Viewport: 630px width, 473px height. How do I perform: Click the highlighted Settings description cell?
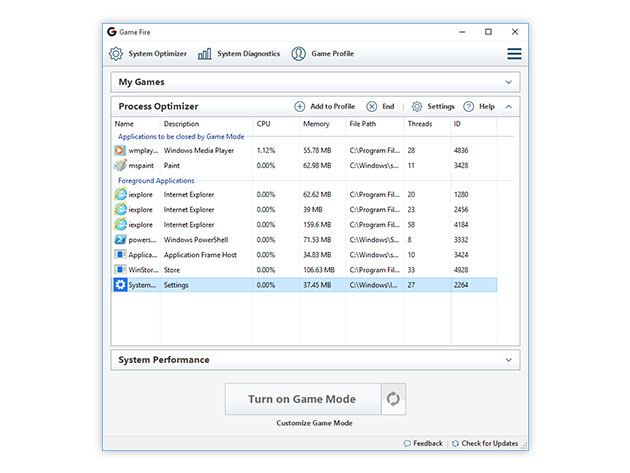(176, 285)
